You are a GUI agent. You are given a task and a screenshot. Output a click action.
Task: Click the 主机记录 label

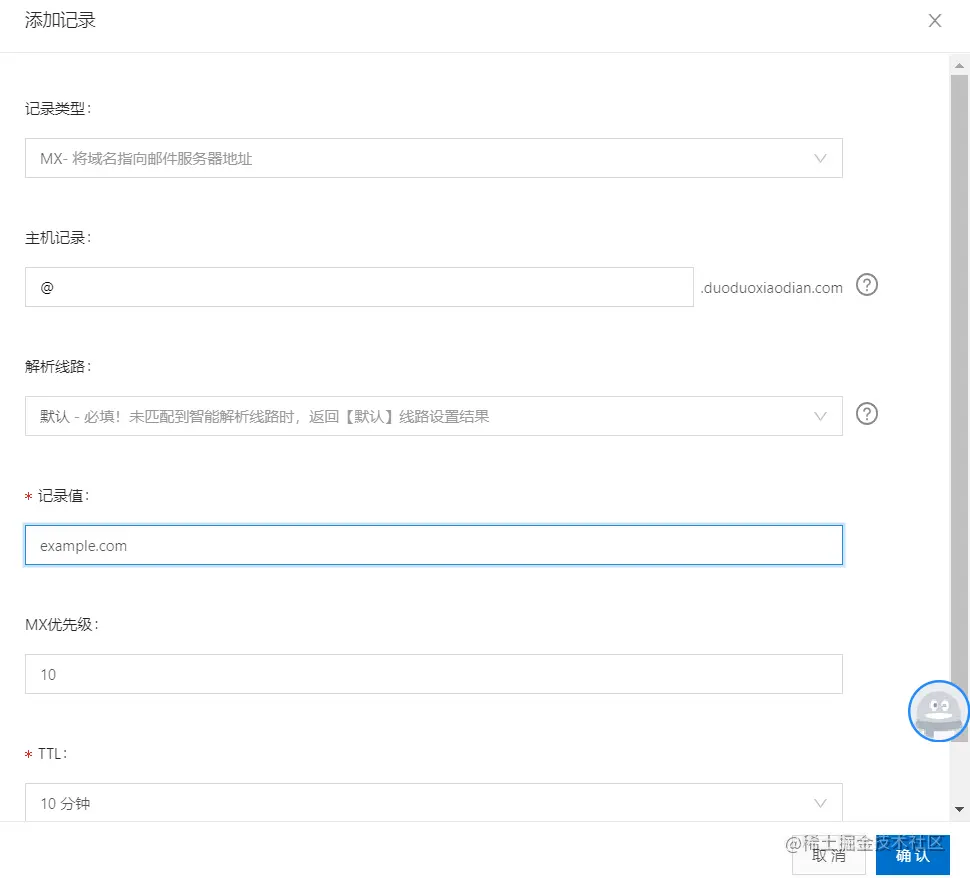point(58,238)
